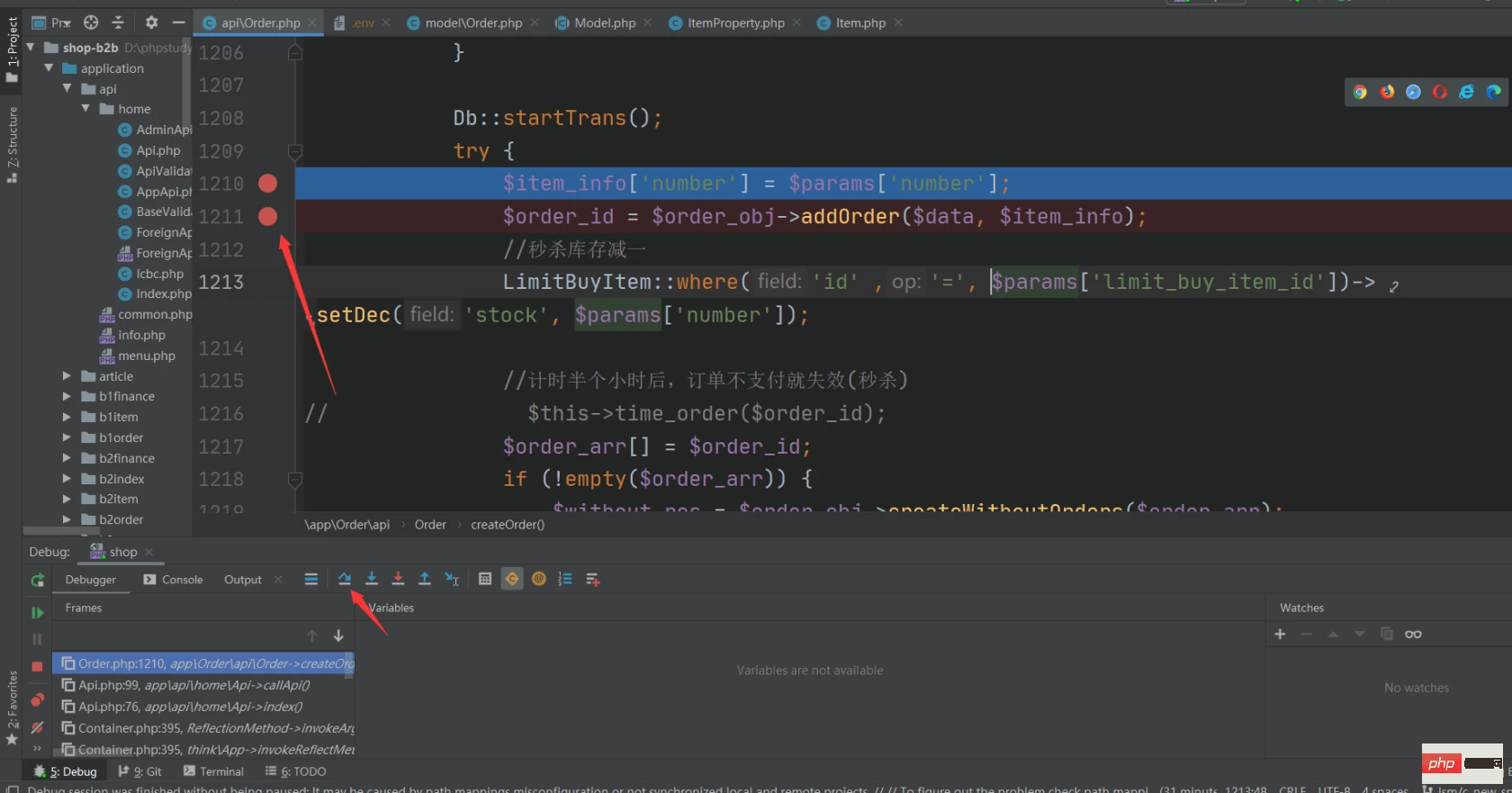1512x793 pixels.
Task: Remove the breakpoint at line 1211
Action: pos(267,216)
